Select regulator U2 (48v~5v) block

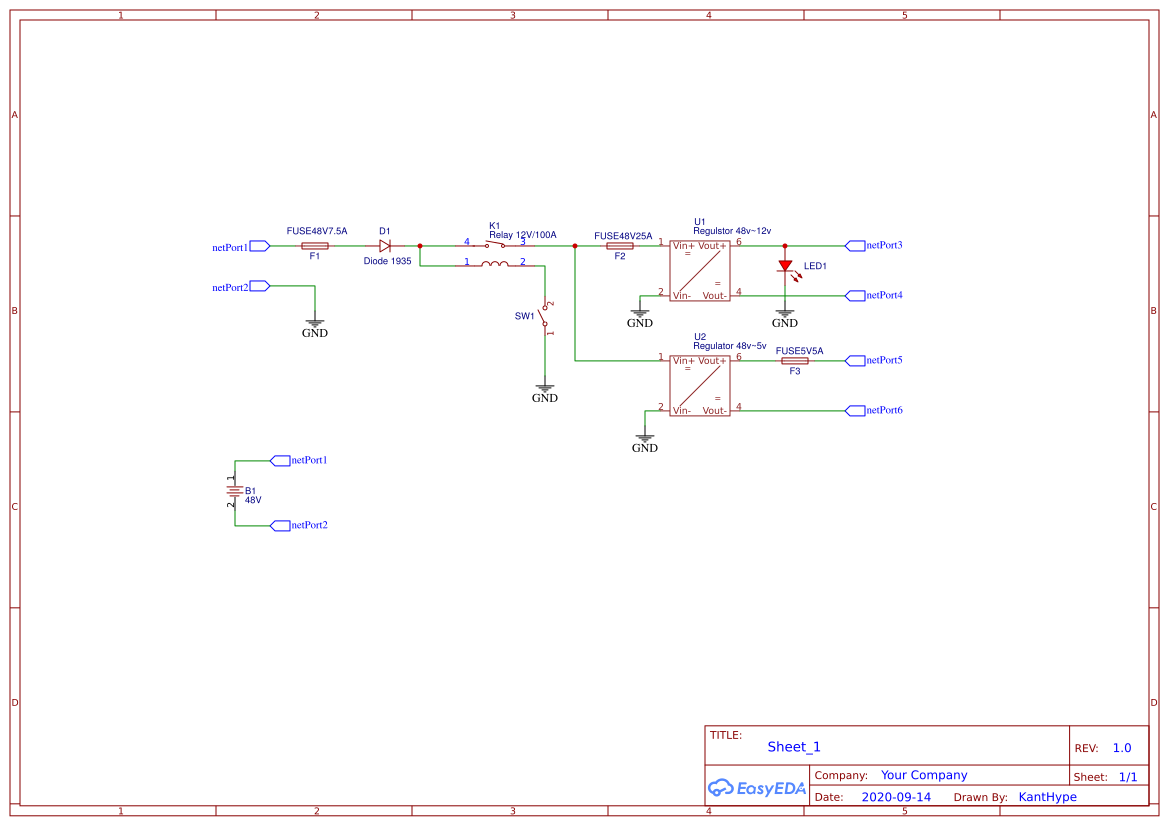pyautogui.click(x=700, y=385)
